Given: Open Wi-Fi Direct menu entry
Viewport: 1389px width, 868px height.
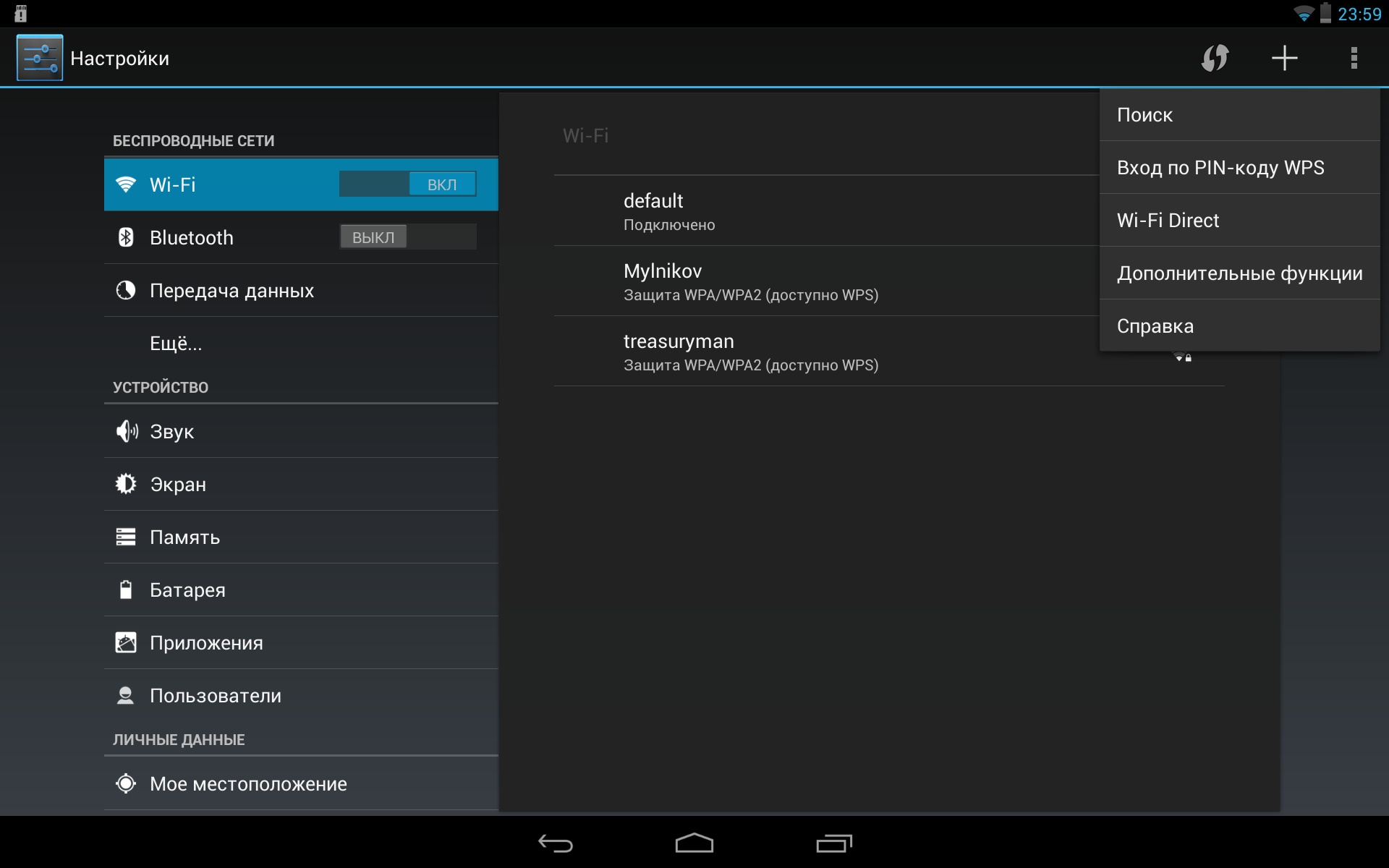Looking at the screenshot, I should tap(1239, 221).
